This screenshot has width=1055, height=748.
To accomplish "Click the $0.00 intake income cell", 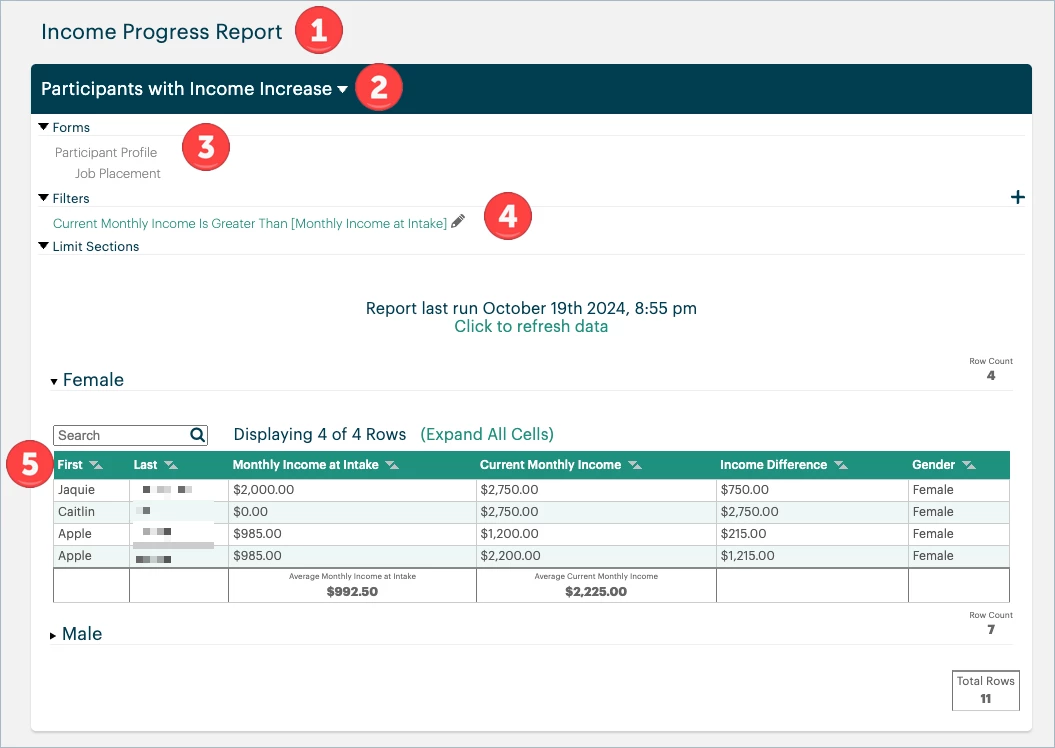I will pos(353,512).
